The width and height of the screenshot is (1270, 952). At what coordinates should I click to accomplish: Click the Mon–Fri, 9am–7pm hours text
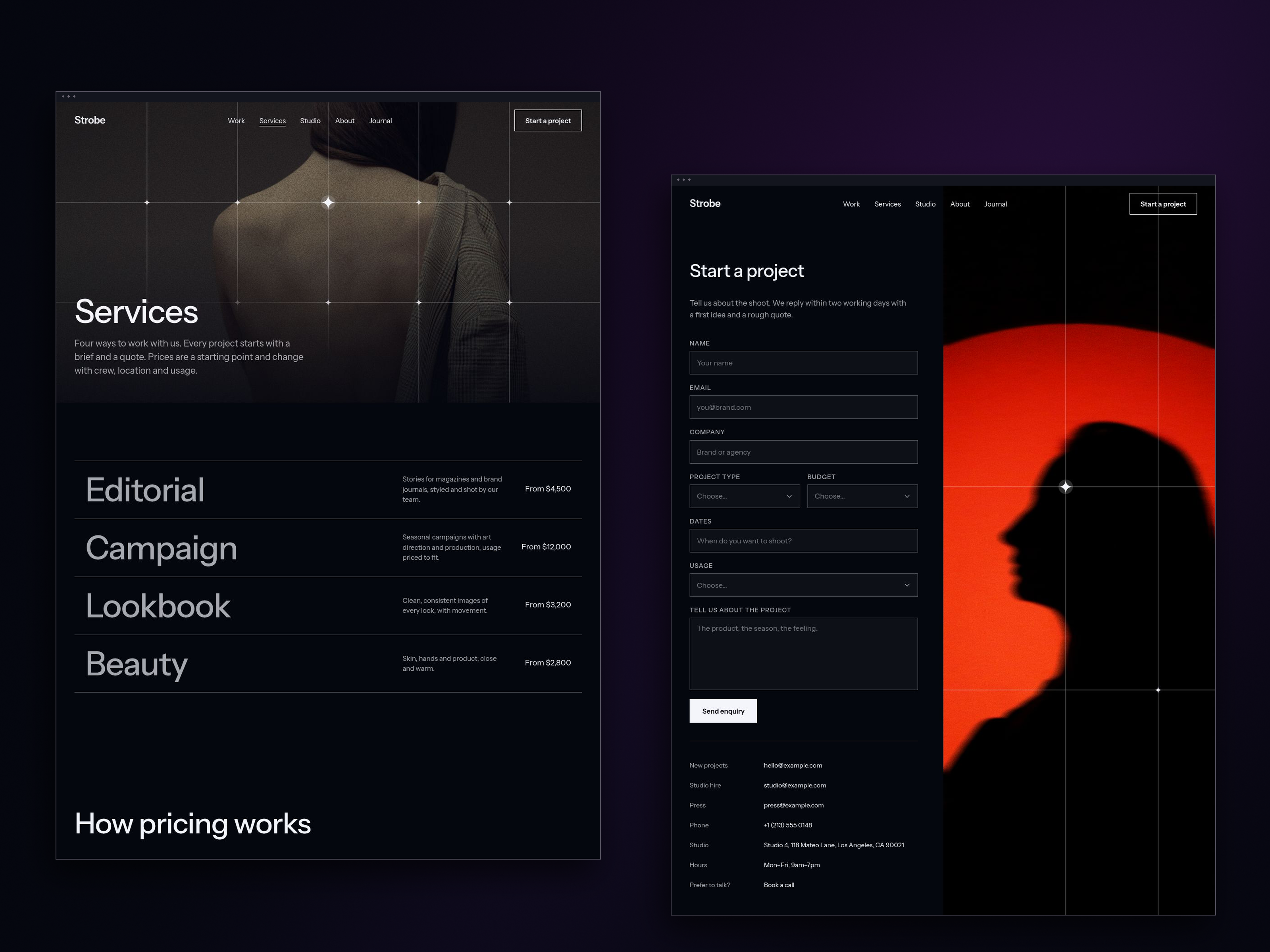tap(791, 865)
